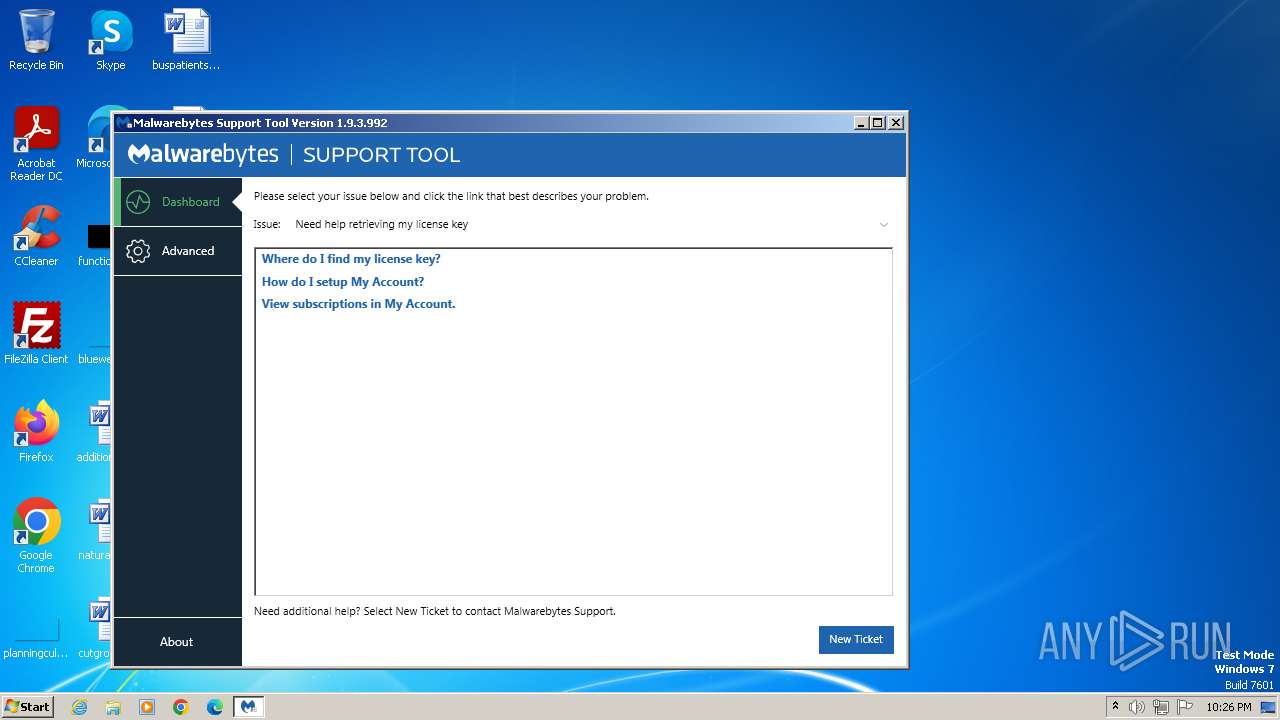Click the volume speaker tray icon
Viewport: 1280px width, 720px height.
[1137, 707]
